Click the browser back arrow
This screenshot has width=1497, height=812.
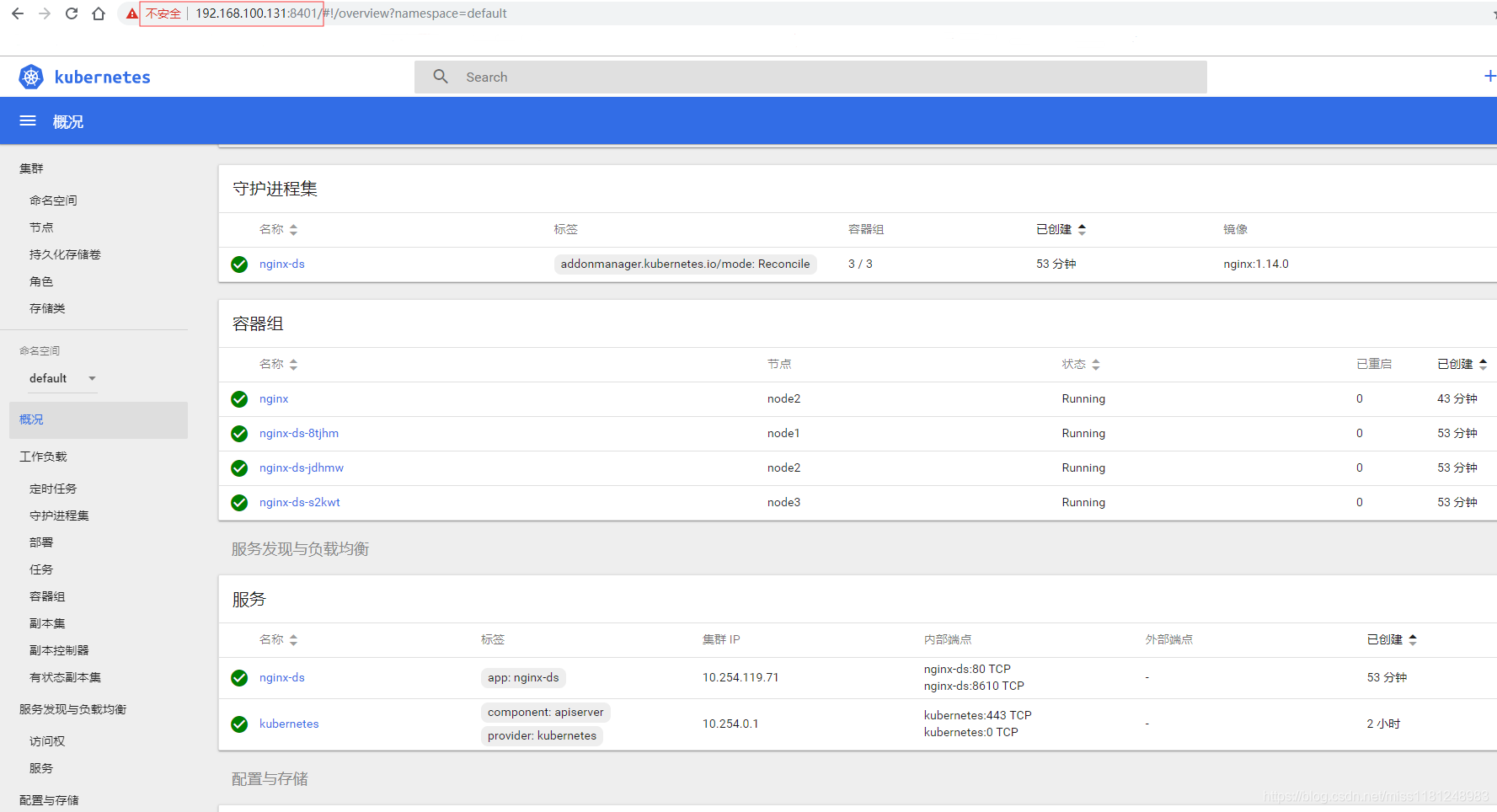tap(18, 13)
